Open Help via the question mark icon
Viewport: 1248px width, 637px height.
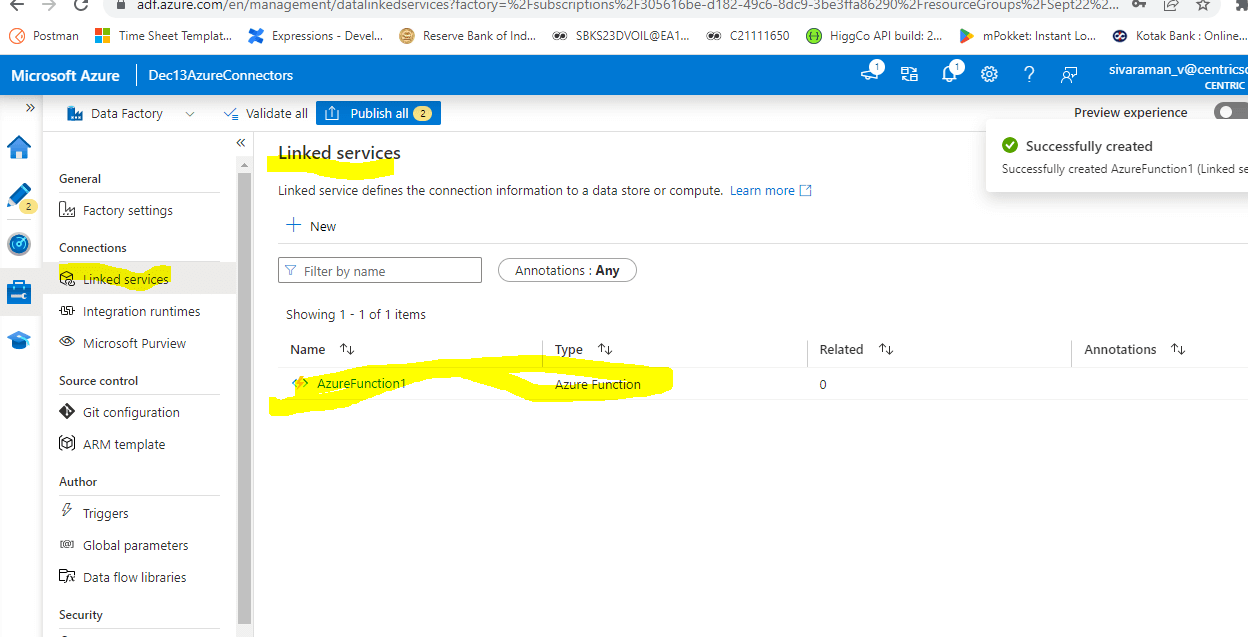click(x=1029, y=74)
